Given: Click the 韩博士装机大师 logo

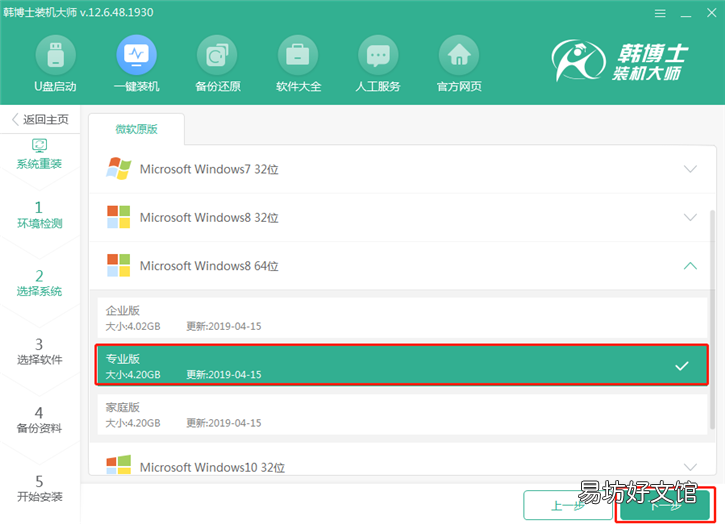Looking at the screenshot, I should click(620, 61).
